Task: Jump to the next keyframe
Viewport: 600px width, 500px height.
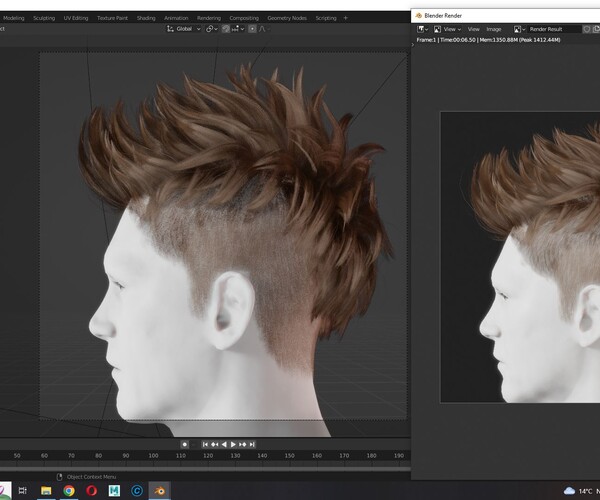Action: [243, 445]
